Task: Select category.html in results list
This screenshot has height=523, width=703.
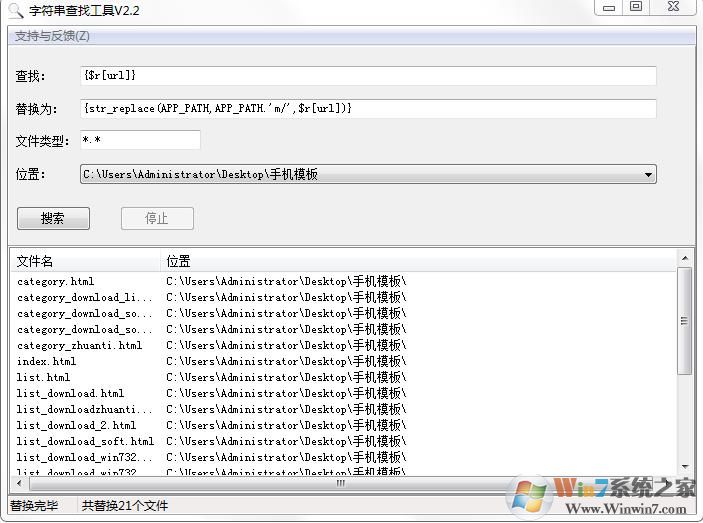Action: tap(56, 281)
